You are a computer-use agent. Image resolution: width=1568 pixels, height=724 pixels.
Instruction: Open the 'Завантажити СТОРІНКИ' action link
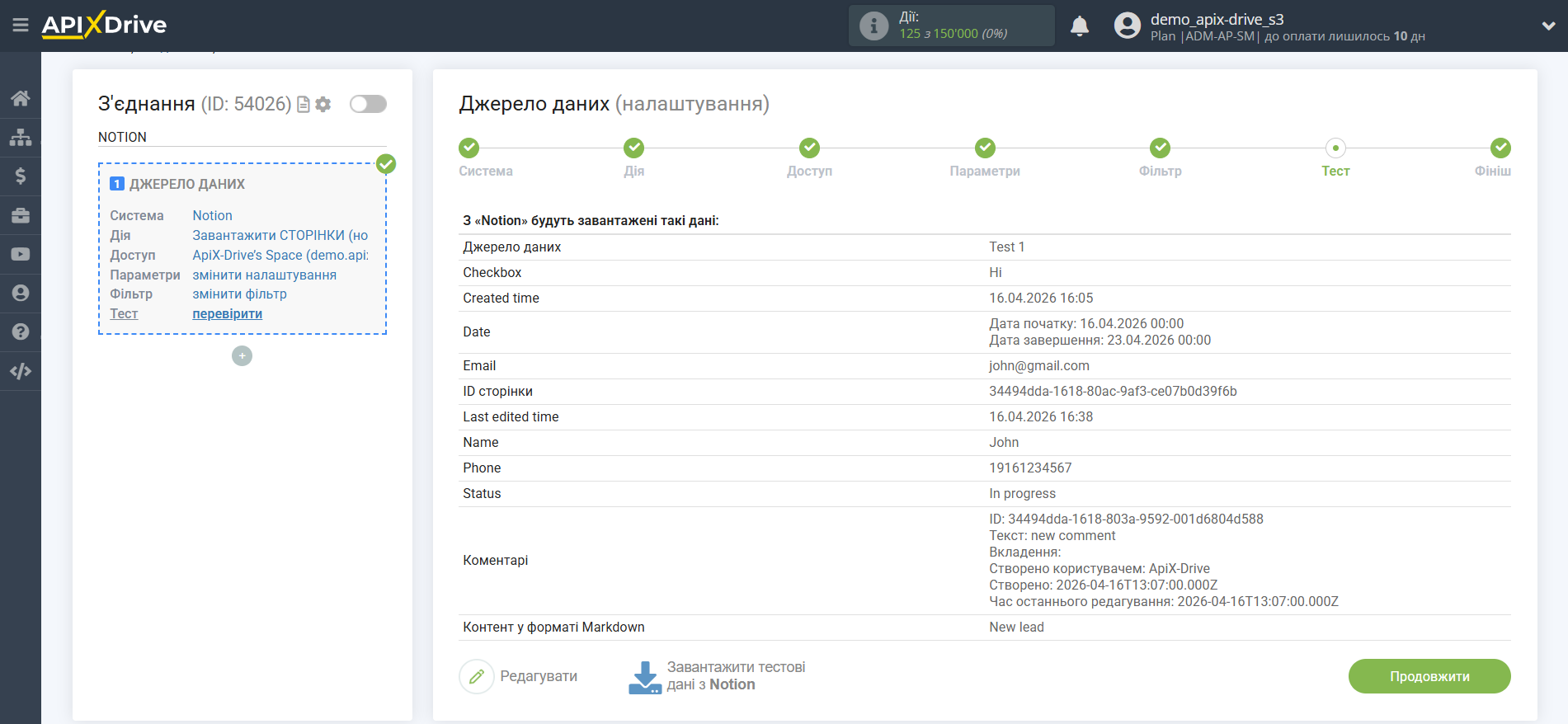280,235
